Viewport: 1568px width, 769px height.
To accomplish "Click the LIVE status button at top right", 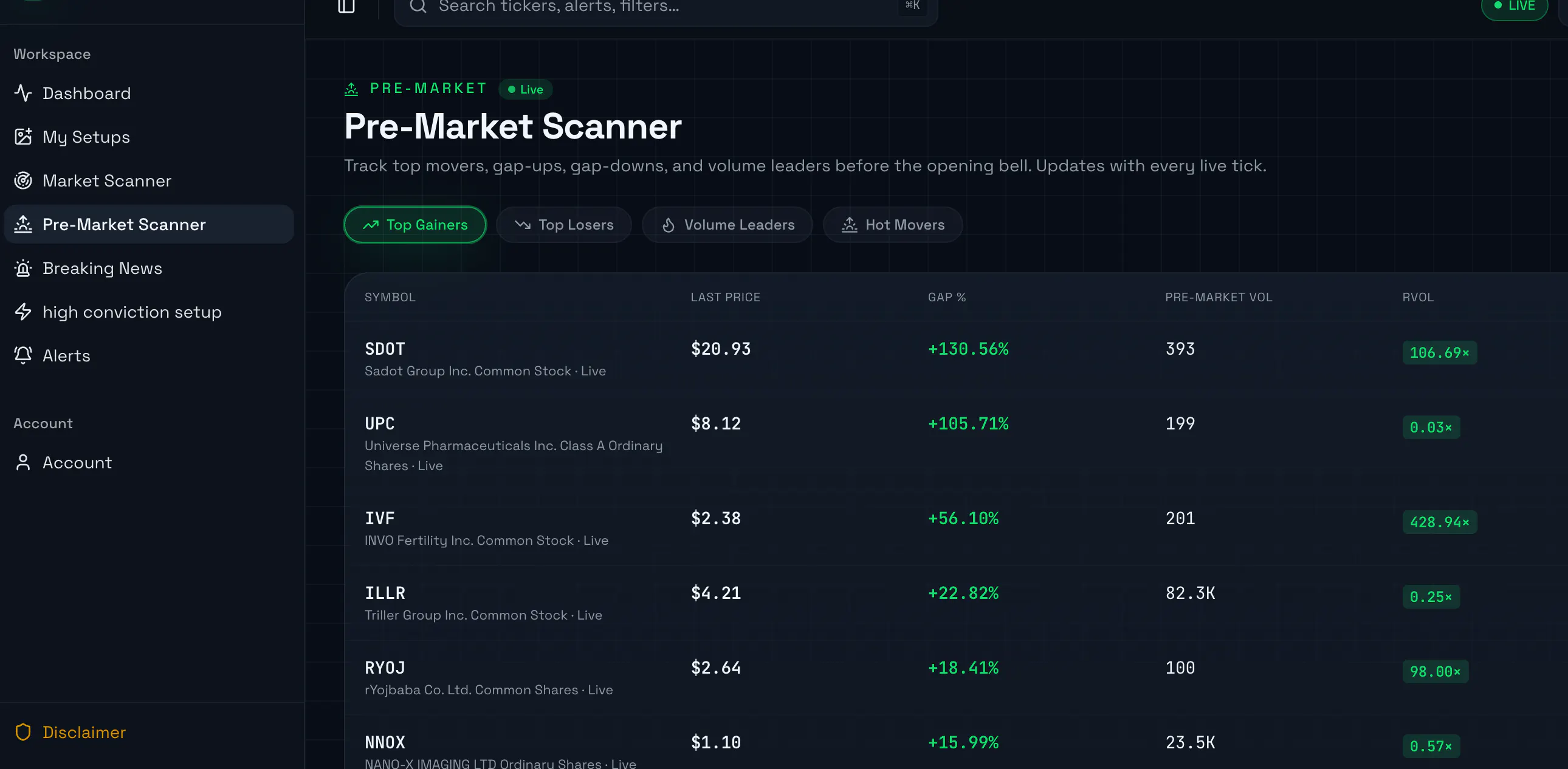I will (1514, 6).
